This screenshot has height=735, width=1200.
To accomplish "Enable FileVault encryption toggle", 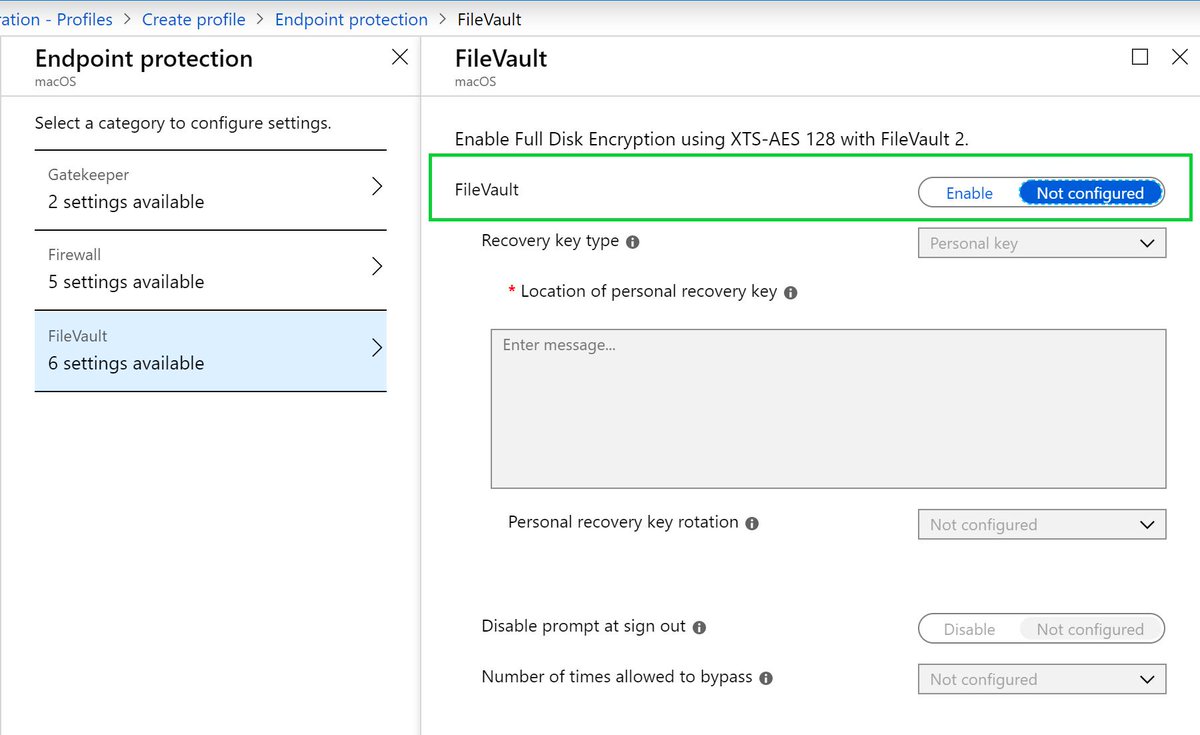I will [x=968, y=192].
